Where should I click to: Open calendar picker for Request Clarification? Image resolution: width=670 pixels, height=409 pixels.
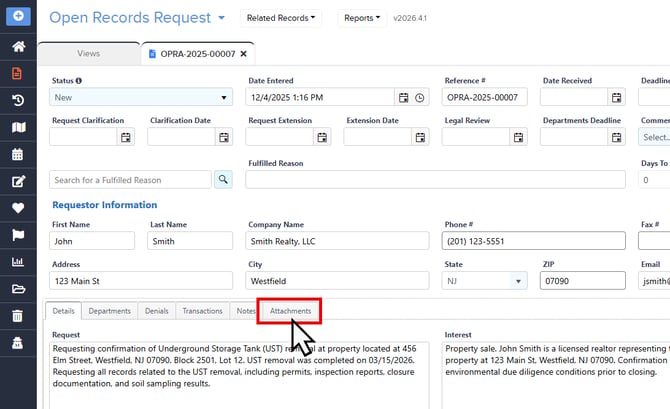tap(126, 137)
